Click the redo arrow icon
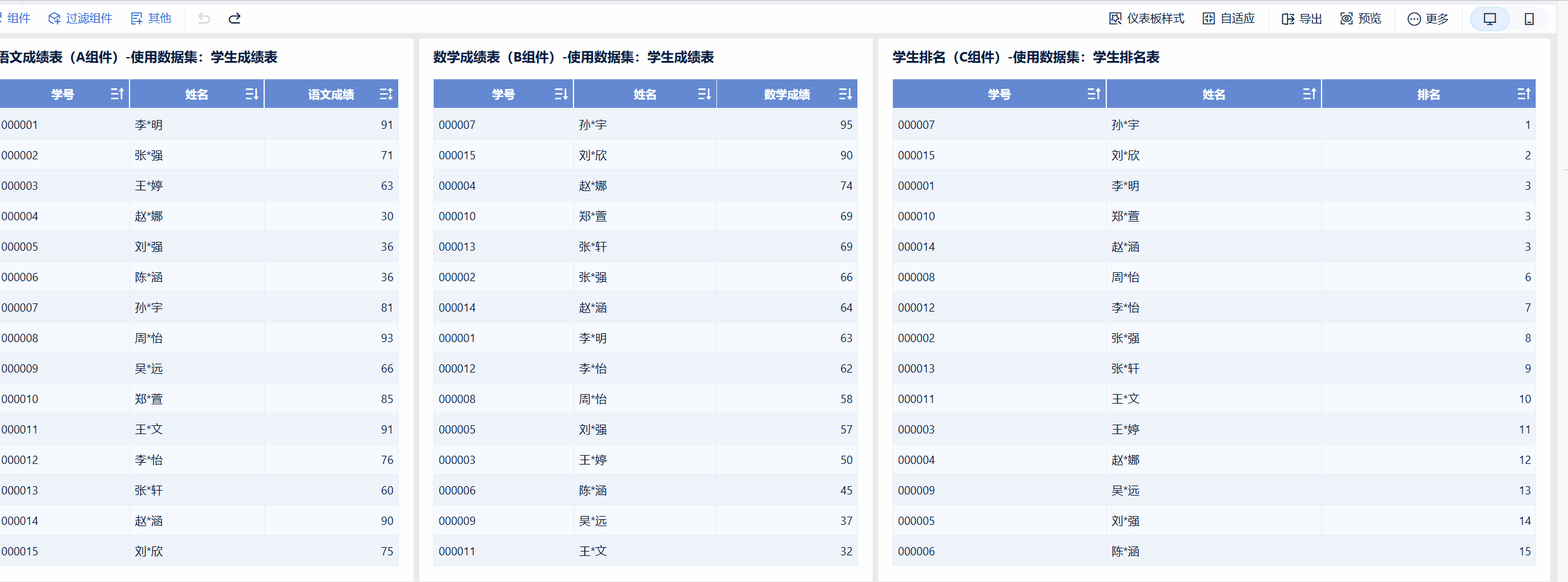This screenshot has width=1568, height=582. click(234, 18)
